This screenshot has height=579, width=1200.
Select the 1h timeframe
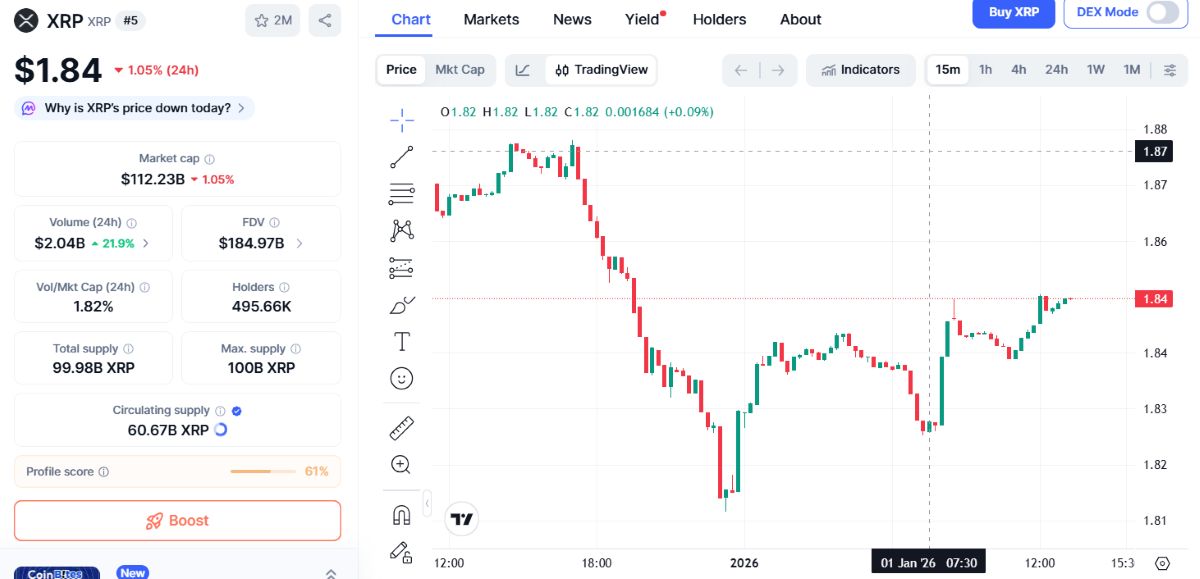pos(985,69)
